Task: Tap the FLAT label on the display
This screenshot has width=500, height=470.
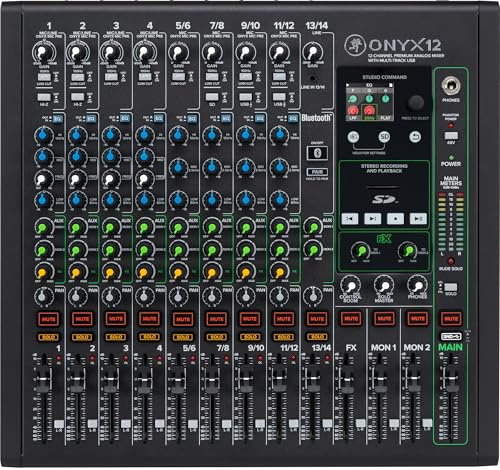Action: 385,118
